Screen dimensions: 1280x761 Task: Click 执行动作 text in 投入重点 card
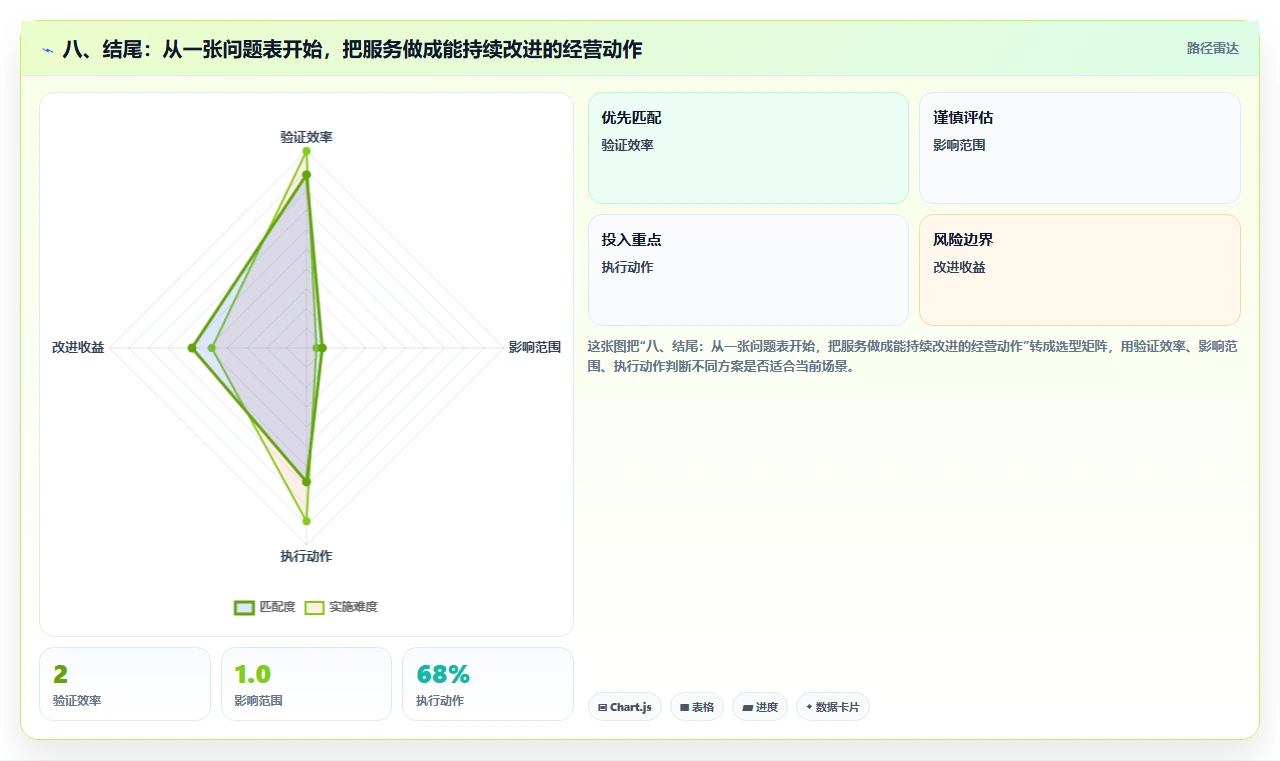pyautogui.click(x=627, y=267)
